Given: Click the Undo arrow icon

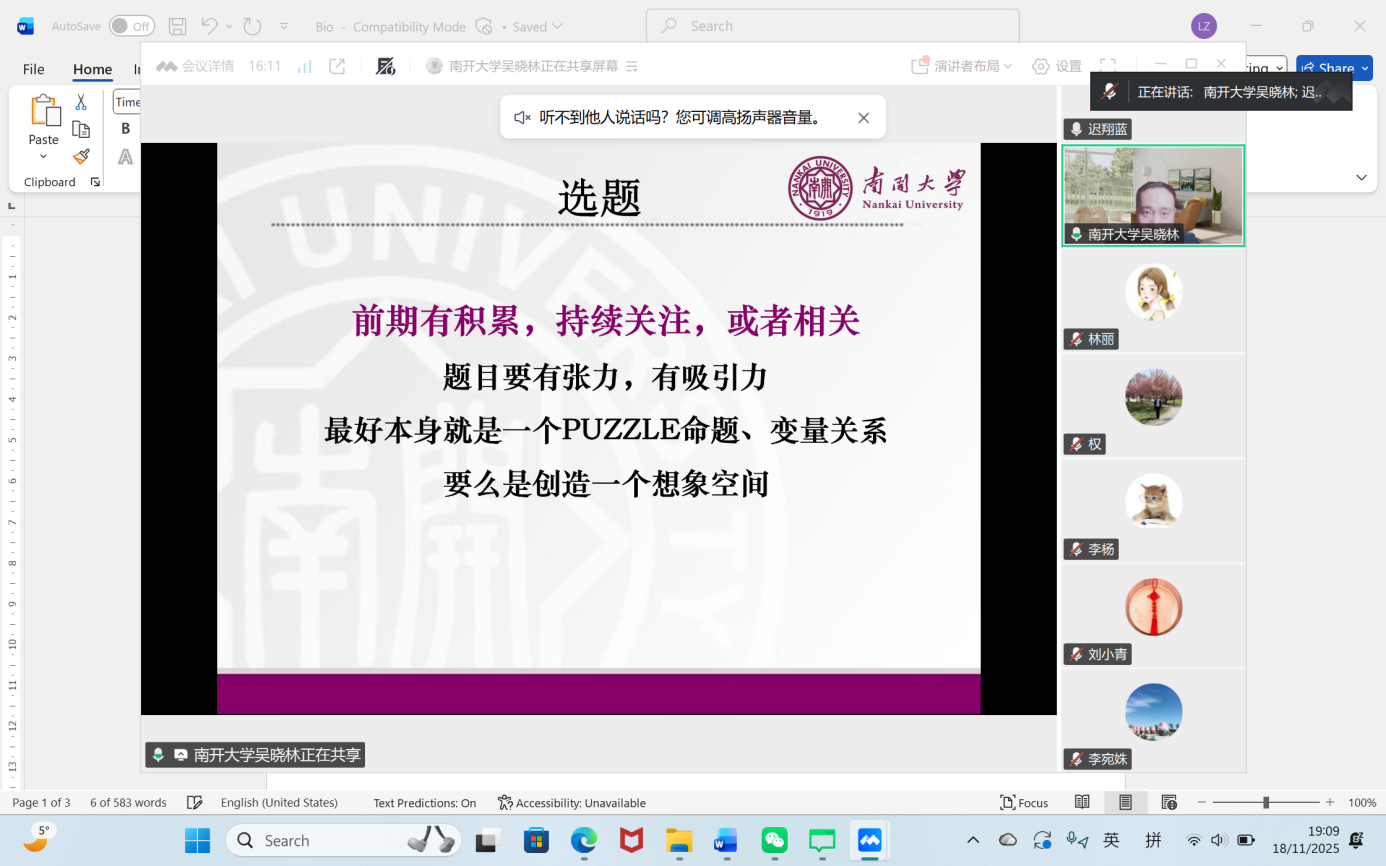Looking at the screenshot, I should (209, 26).
